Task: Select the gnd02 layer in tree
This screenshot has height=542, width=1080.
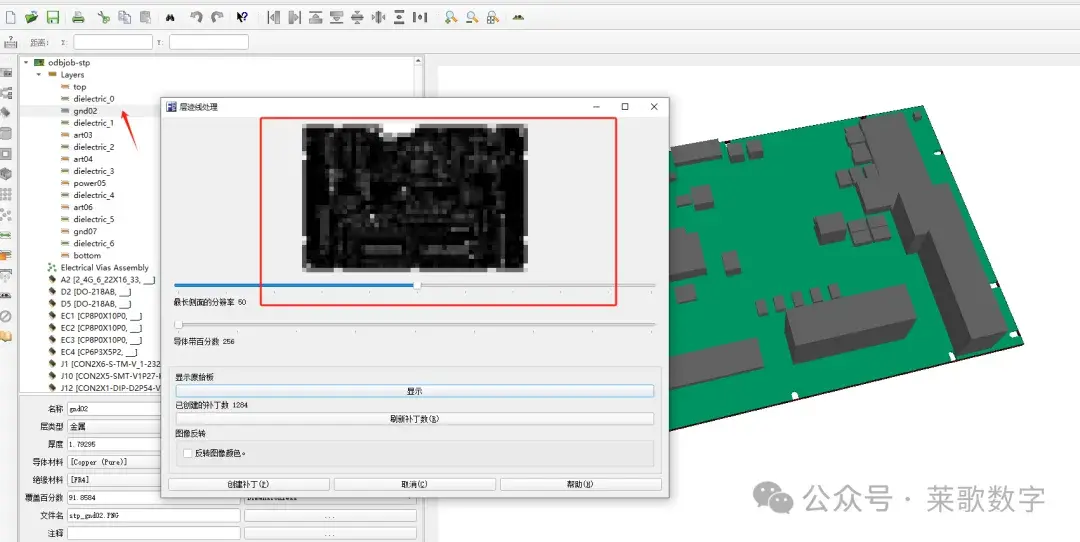Action: [85, 111]
